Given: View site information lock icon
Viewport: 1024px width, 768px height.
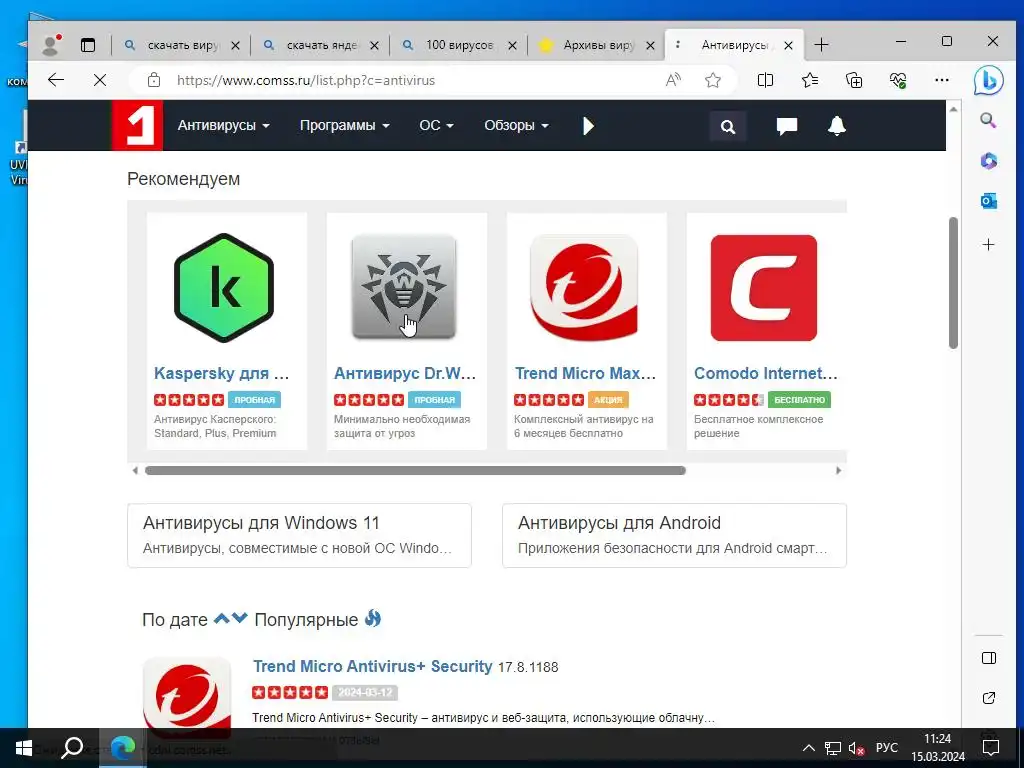Looking at the screenshot, I should (x=153, y=80).
